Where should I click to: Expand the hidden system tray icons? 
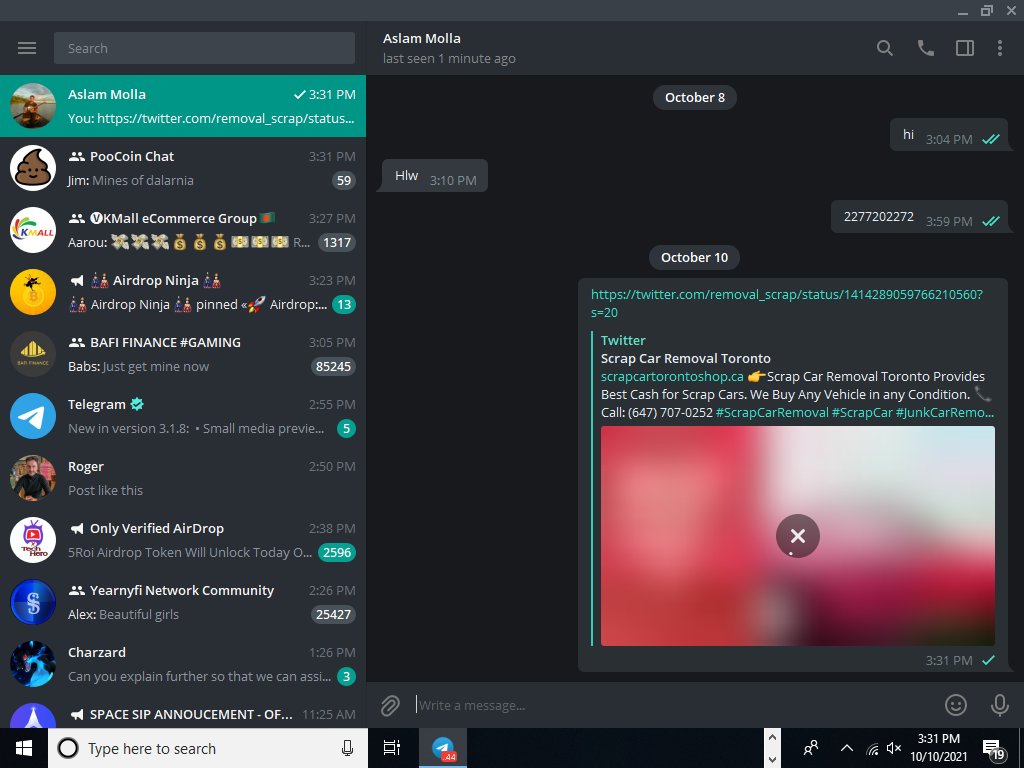coord(846,748)
